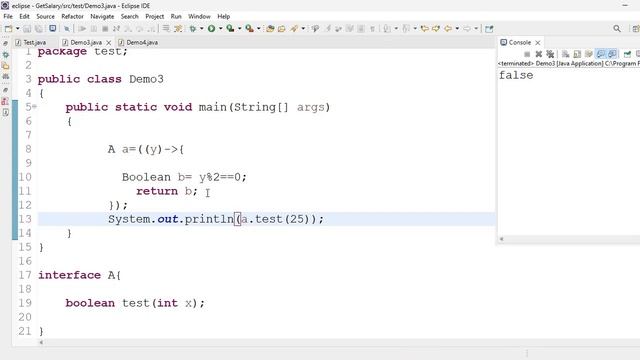Toggle Show Console on standard output change
Viewport: 640px width, 360px height.
(x=600, y=54)
